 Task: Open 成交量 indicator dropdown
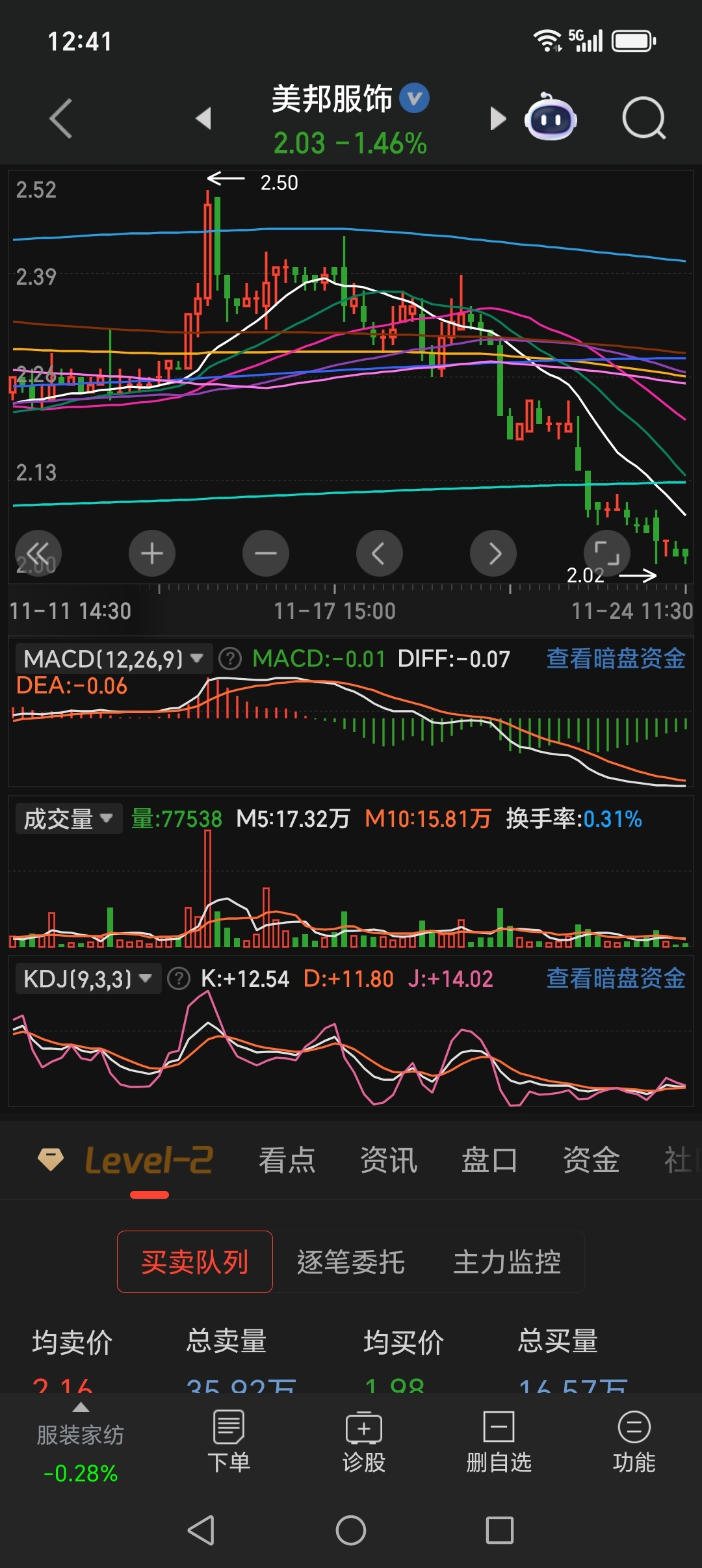(69, 818)
